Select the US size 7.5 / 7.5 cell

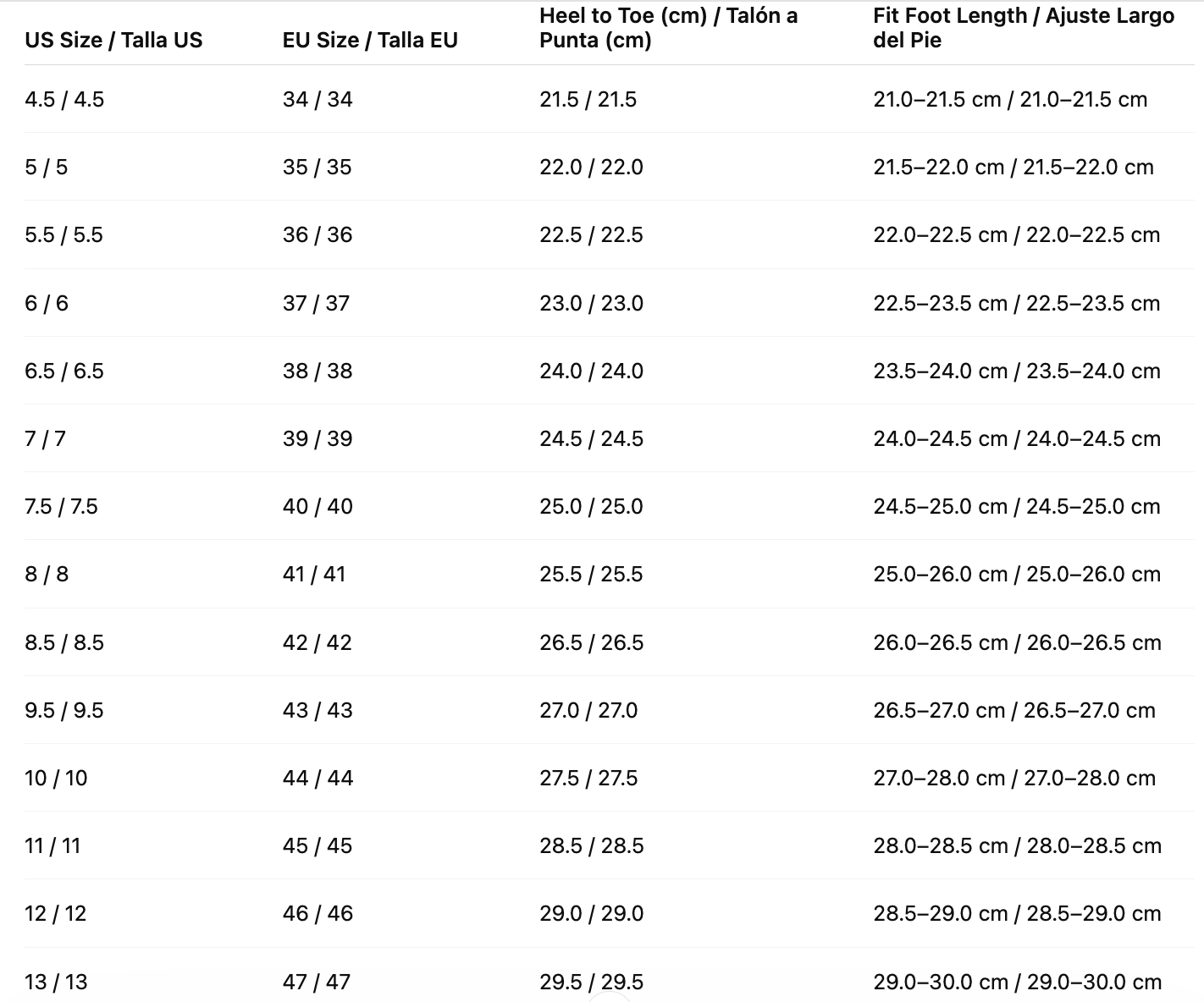pyautogui.click(x=61, y=506)
